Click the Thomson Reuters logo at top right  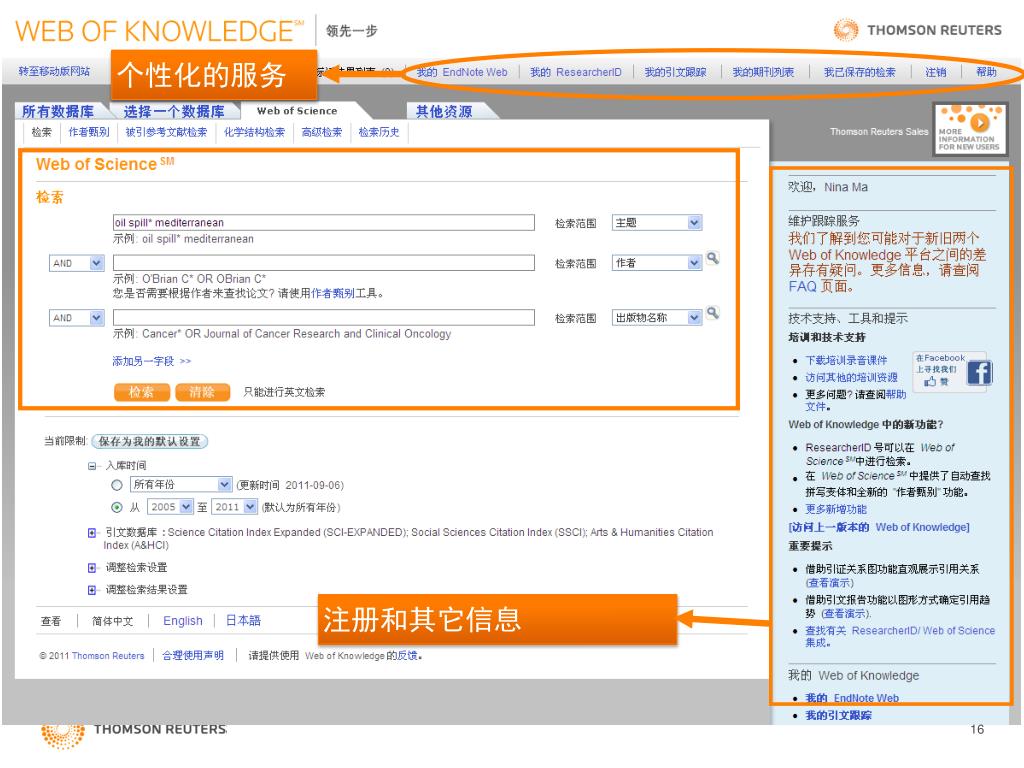[918, 30]
